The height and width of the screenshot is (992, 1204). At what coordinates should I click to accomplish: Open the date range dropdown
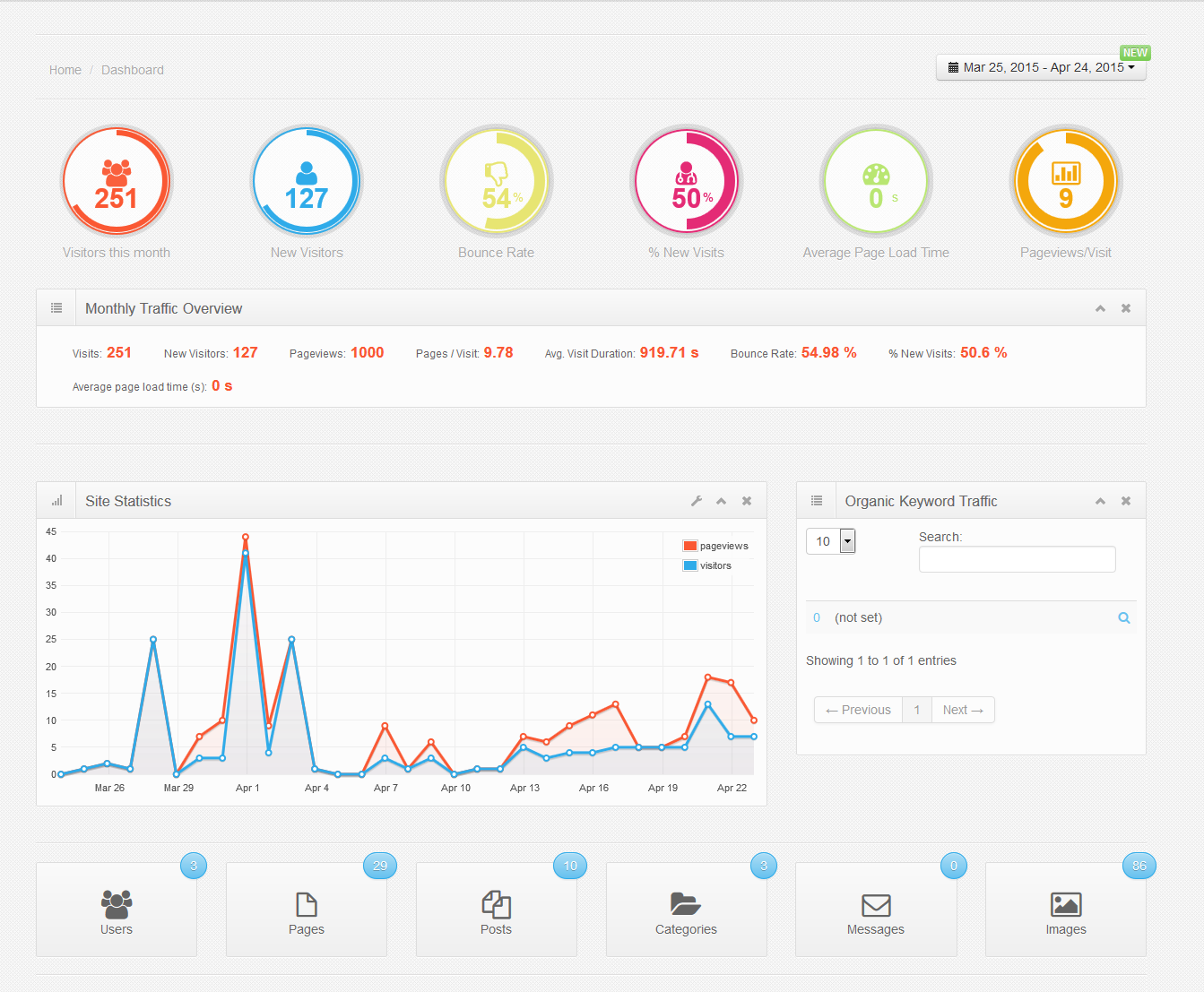pyautogui.click(x=1041, y=68)
